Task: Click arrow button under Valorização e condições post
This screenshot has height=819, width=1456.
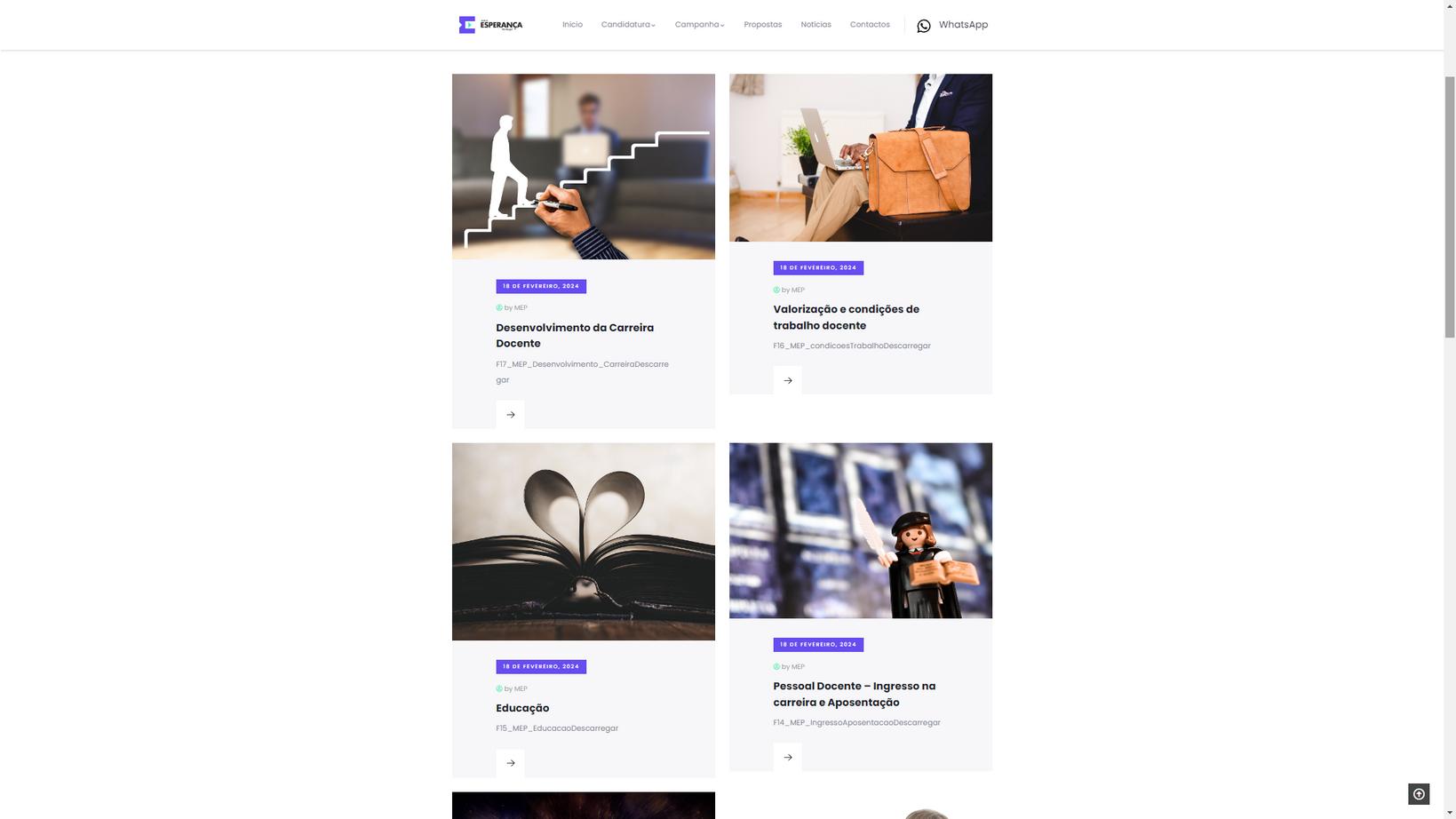Action: (x=787, y=380)
